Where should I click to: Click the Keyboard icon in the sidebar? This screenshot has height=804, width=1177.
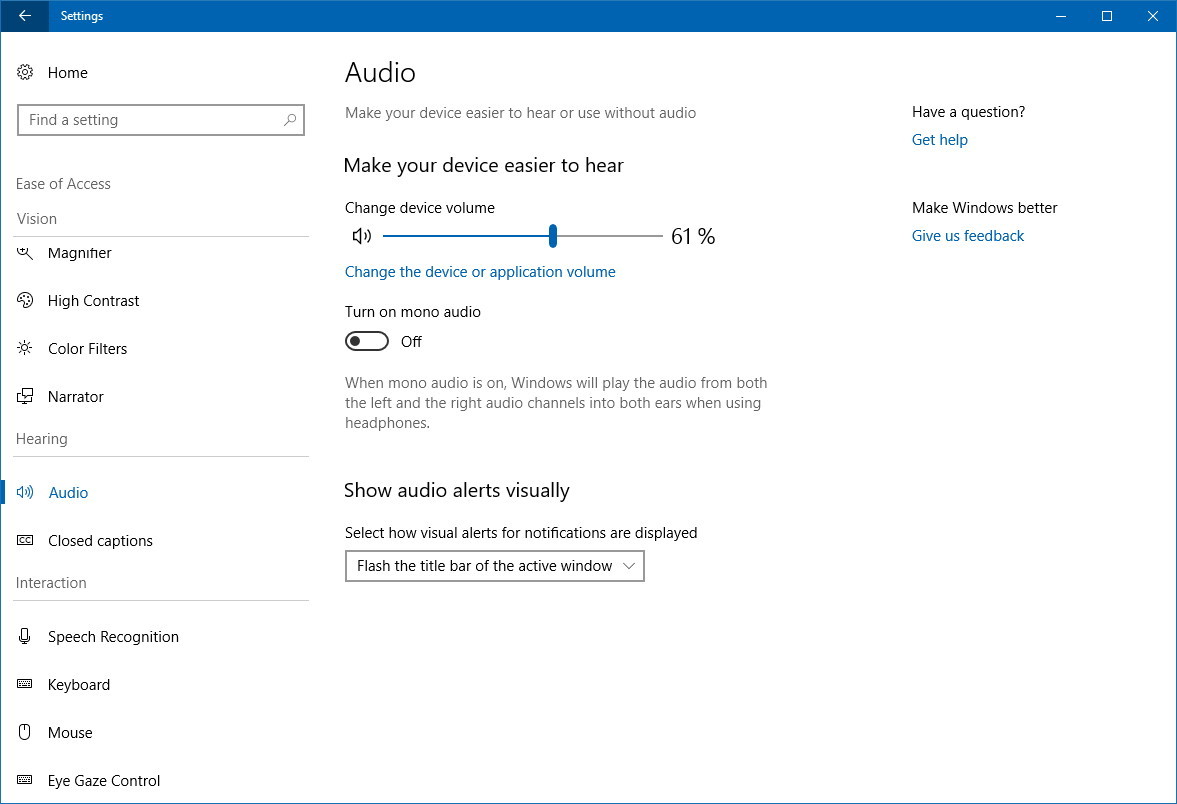25,684
